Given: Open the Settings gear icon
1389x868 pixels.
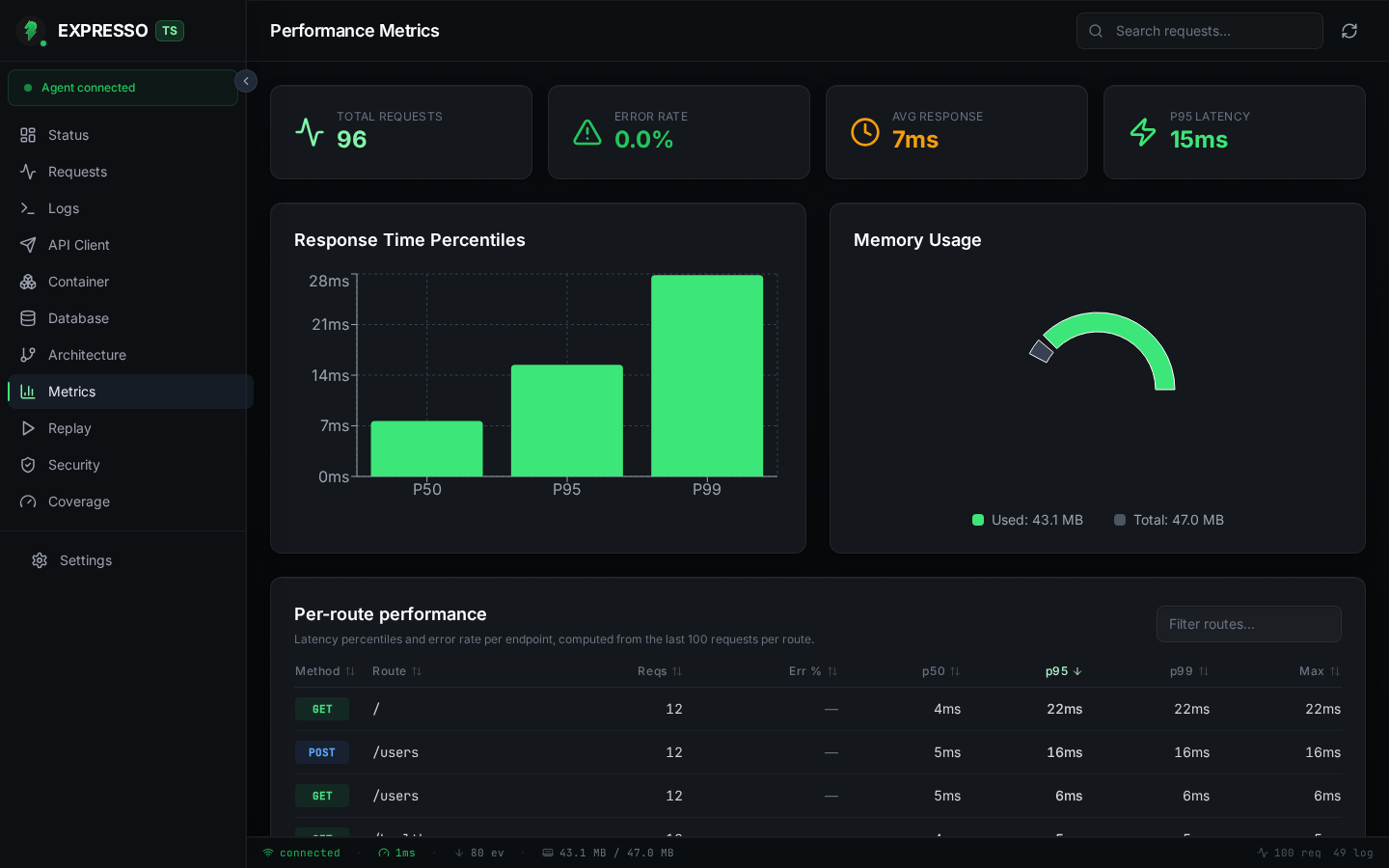Looking at the screenshot, I should tap(40, 560).
